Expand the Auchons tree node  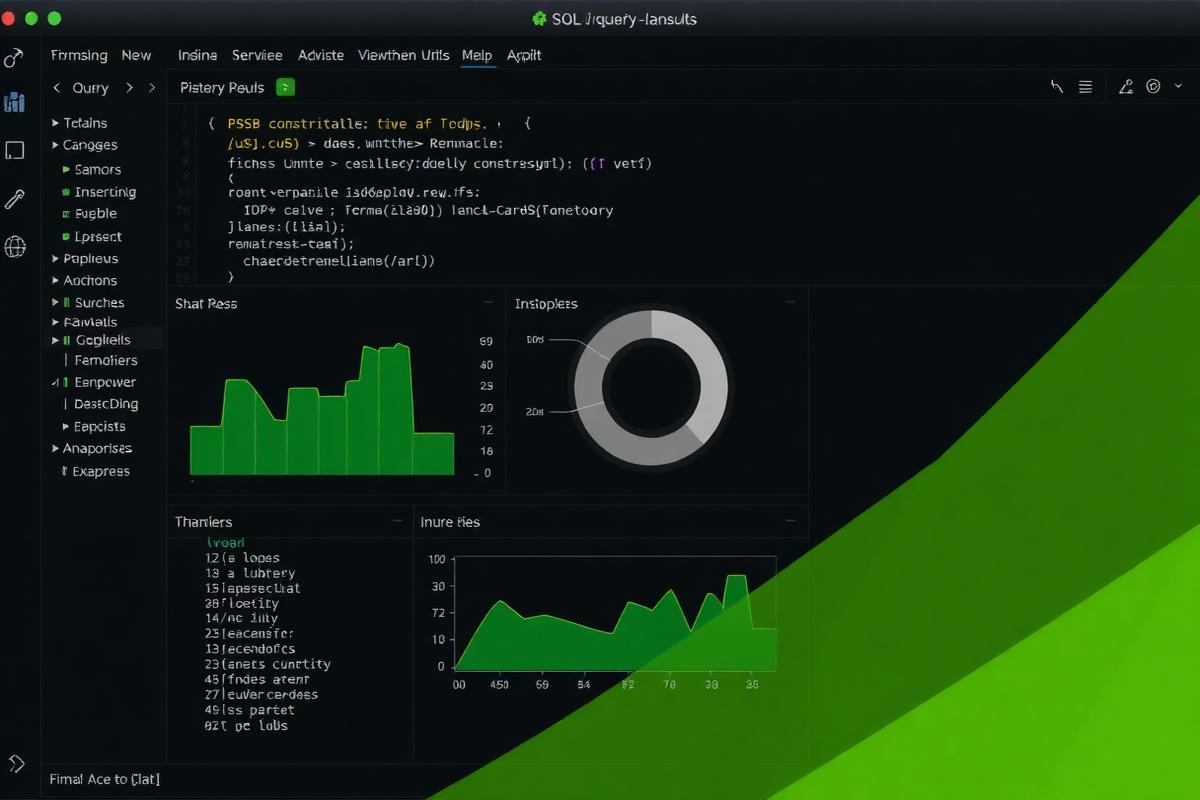[x=55, y=280]
